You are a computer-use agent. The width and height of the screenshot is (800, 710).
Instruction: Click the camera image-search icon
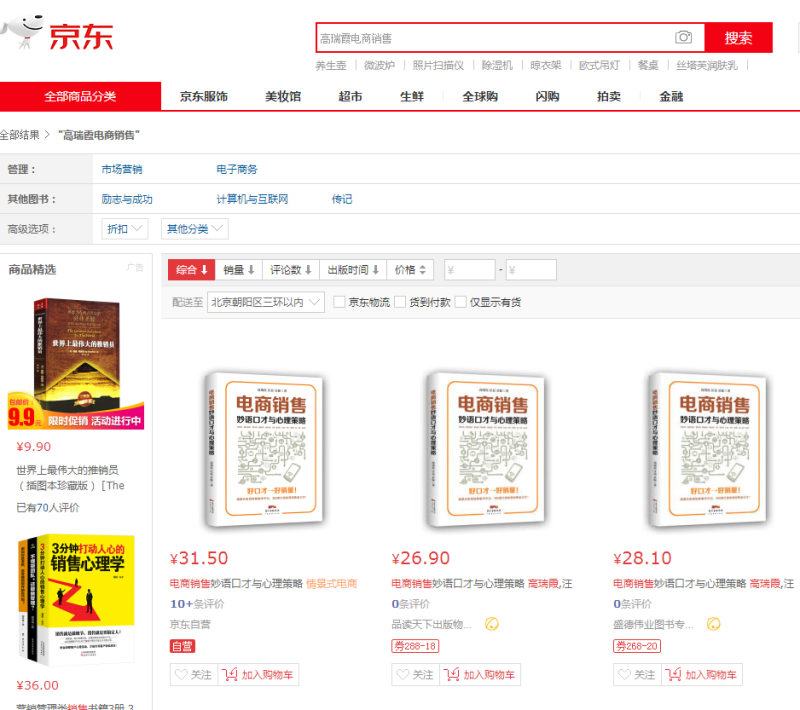[684, 38]
